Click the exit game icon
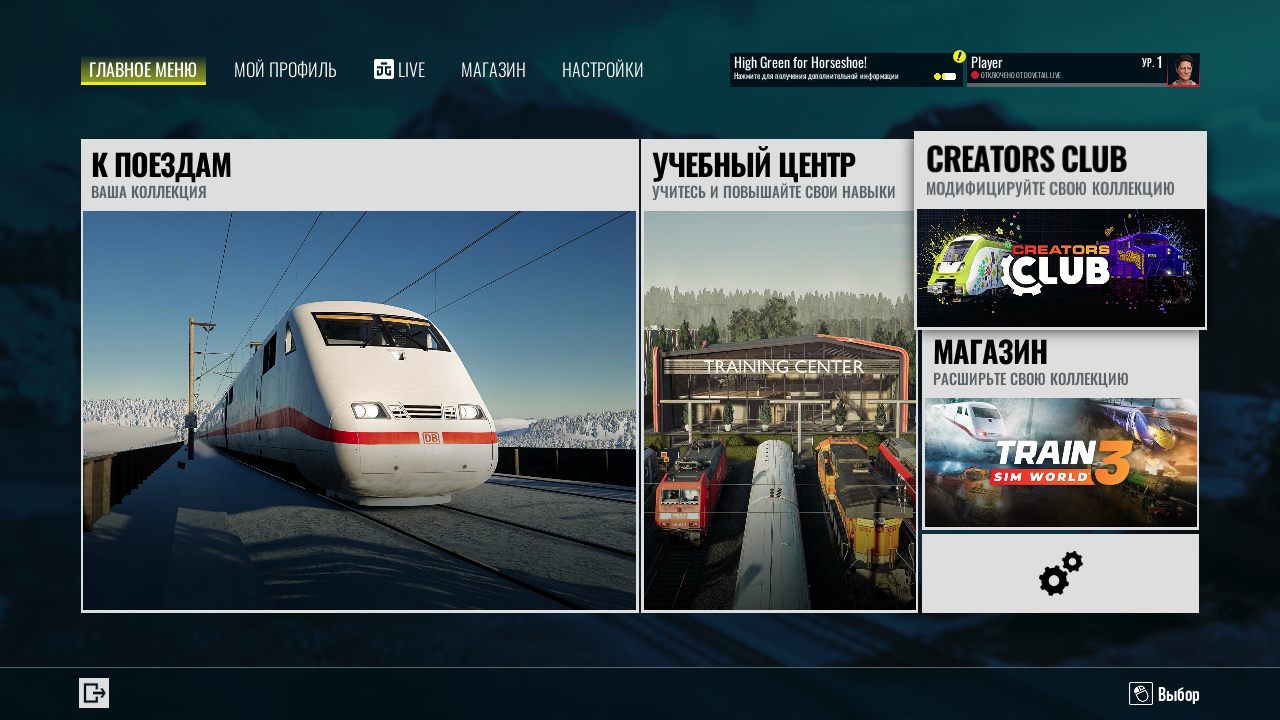This screenshot has width=1280, height=720. point(94,693)
